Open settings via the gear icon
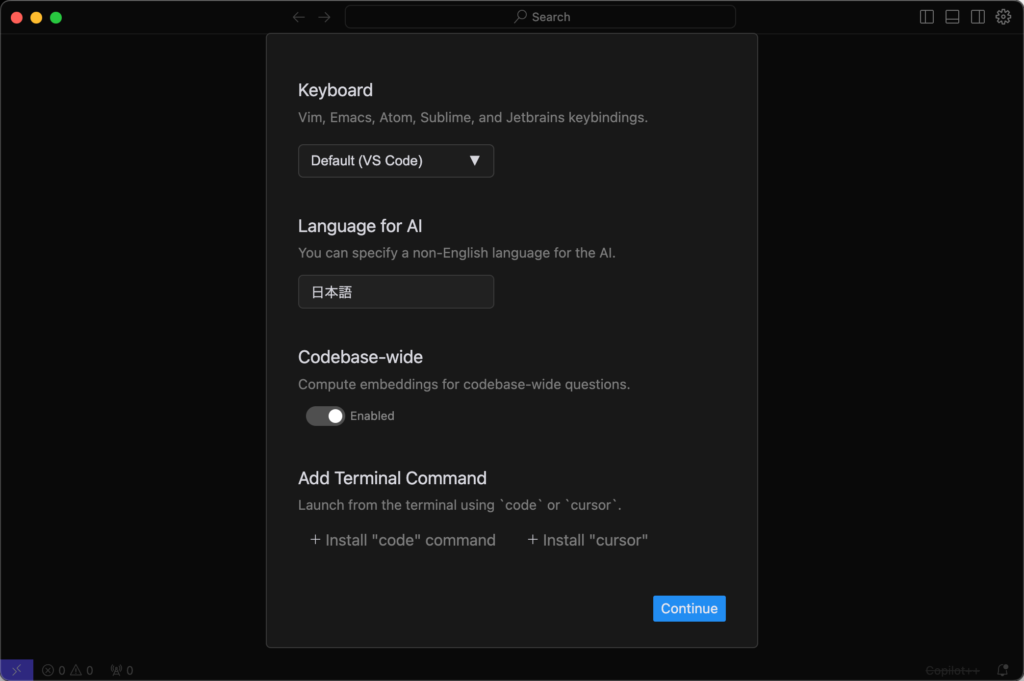 tap(1003, 17)
